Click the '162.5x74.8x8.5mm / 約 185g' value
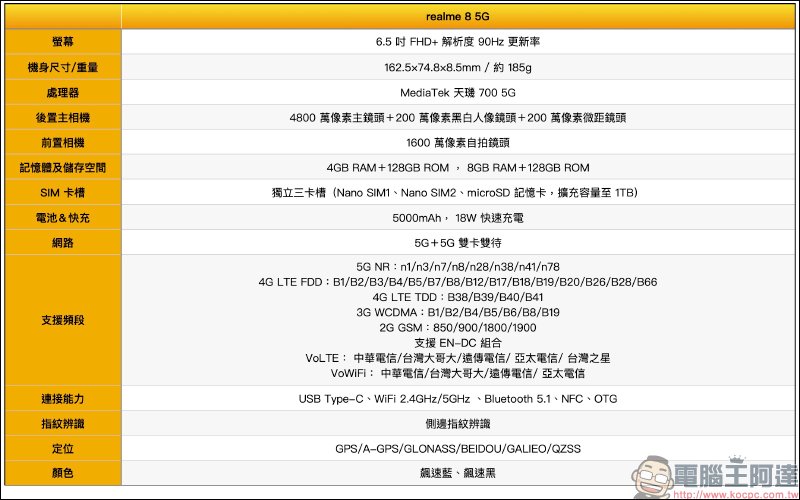Image resolution: width=800 pixels, height=500 pixels. pos(458,67)
